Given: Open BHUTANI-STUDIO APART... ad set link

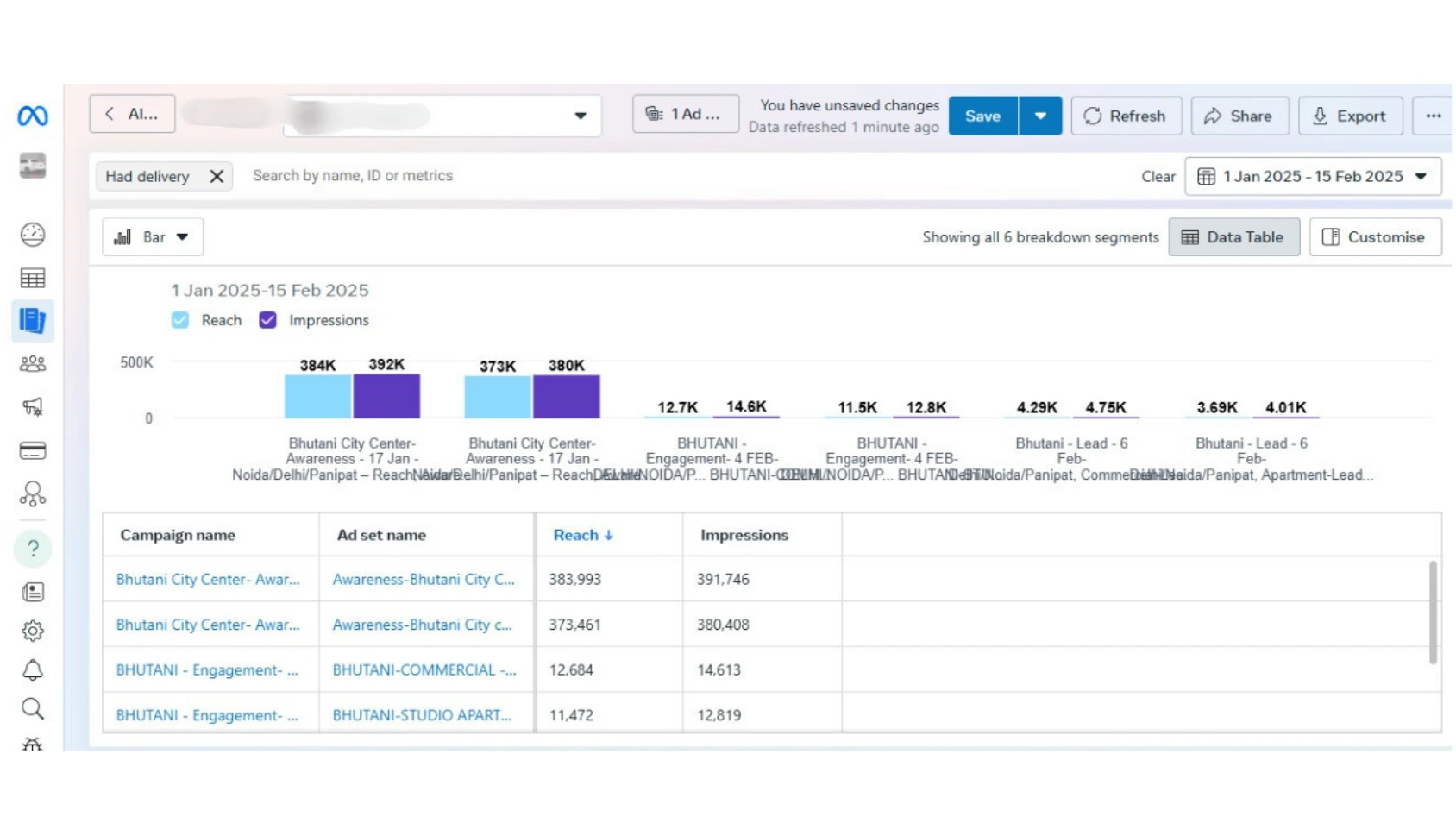Looking at the screenshot, I should point(422,714).
